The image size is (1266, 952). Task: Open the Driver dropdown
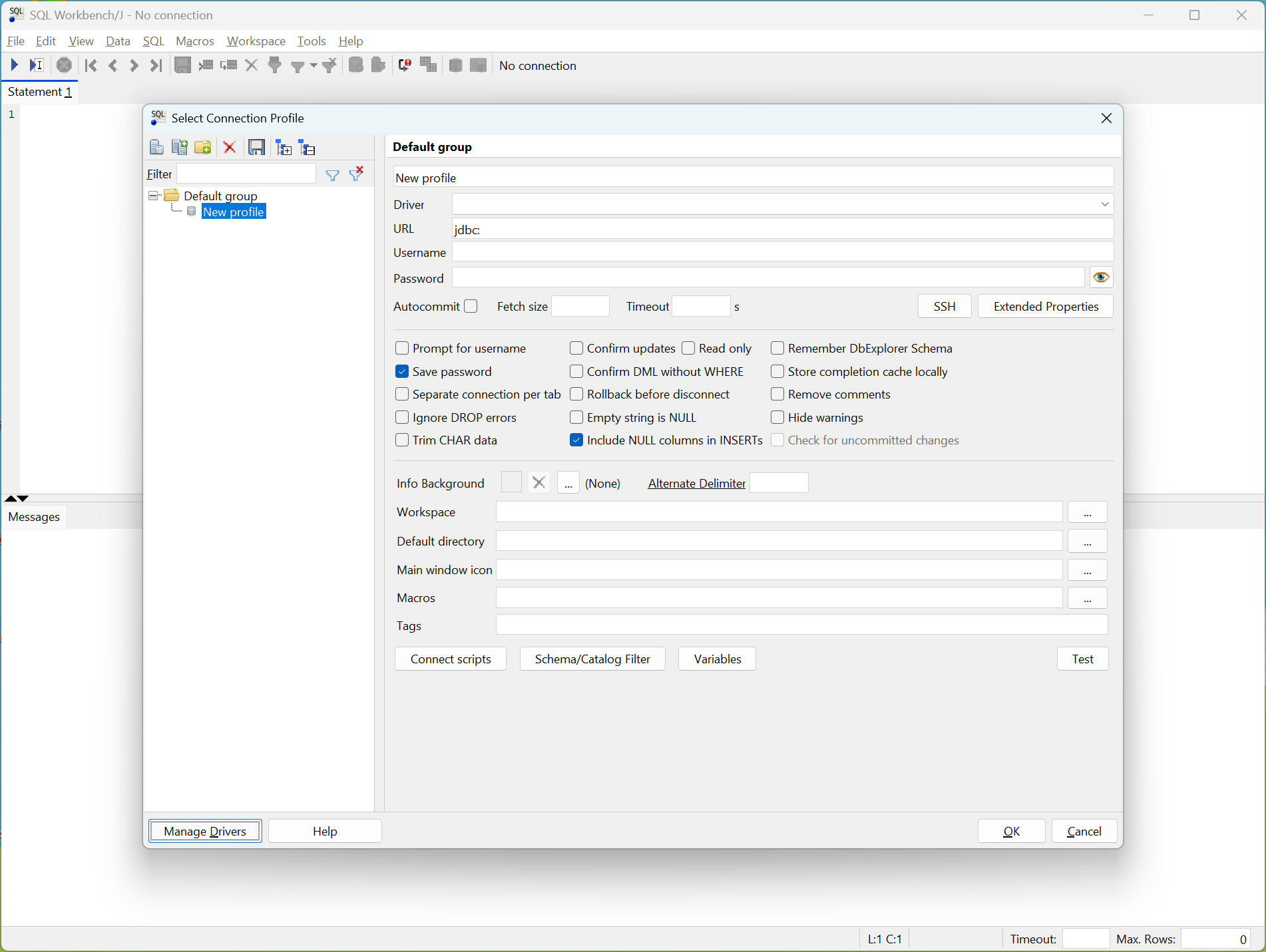(1105, 204)
